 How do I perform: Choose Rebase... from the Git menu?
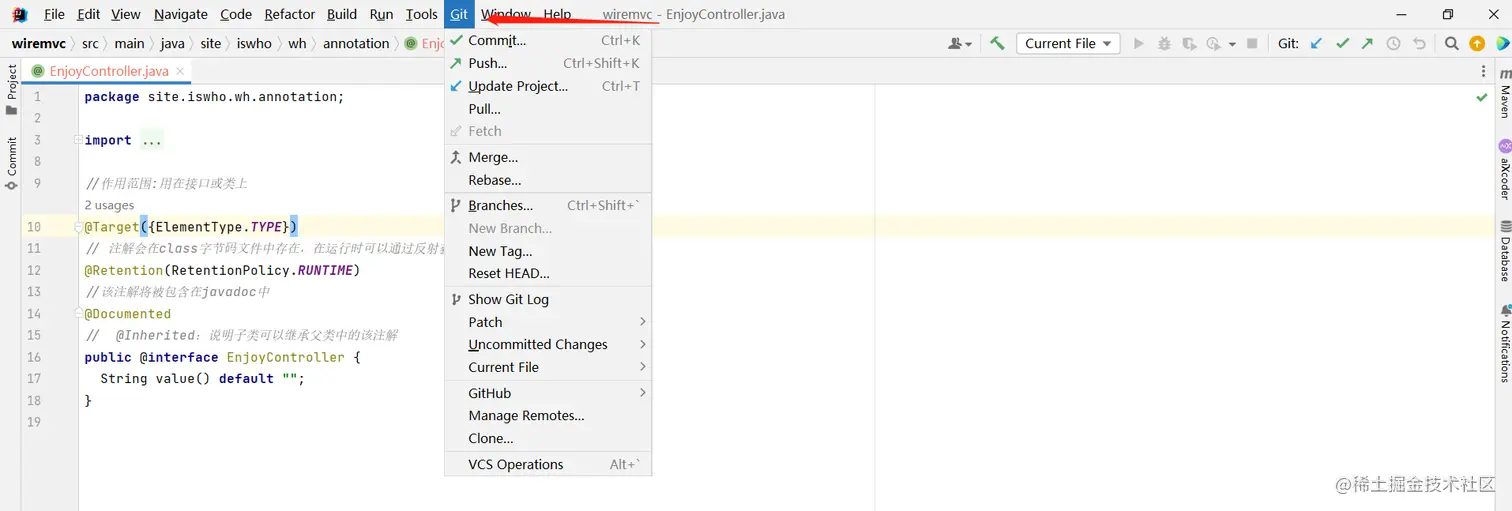(548, 180)
